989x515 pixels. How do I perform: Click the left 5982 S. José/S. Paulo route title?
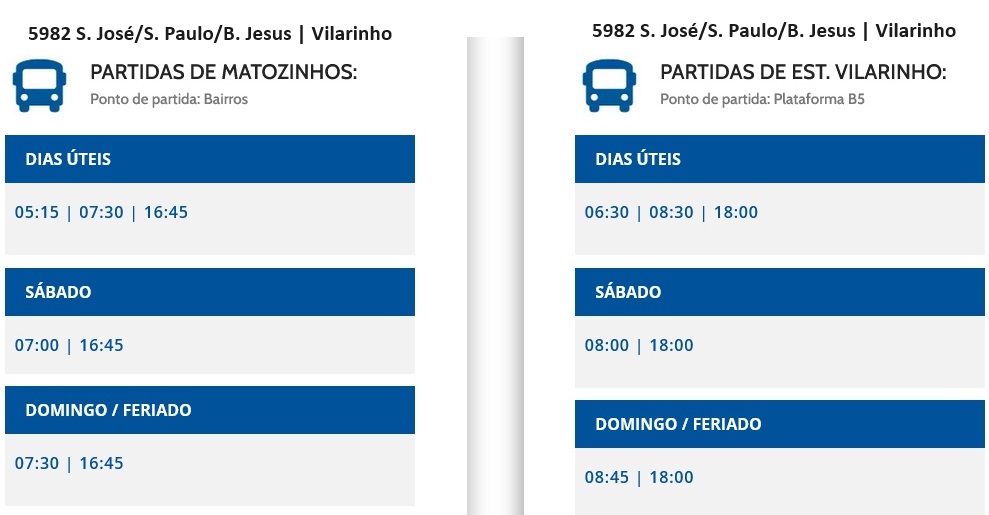tap(210, 33)
